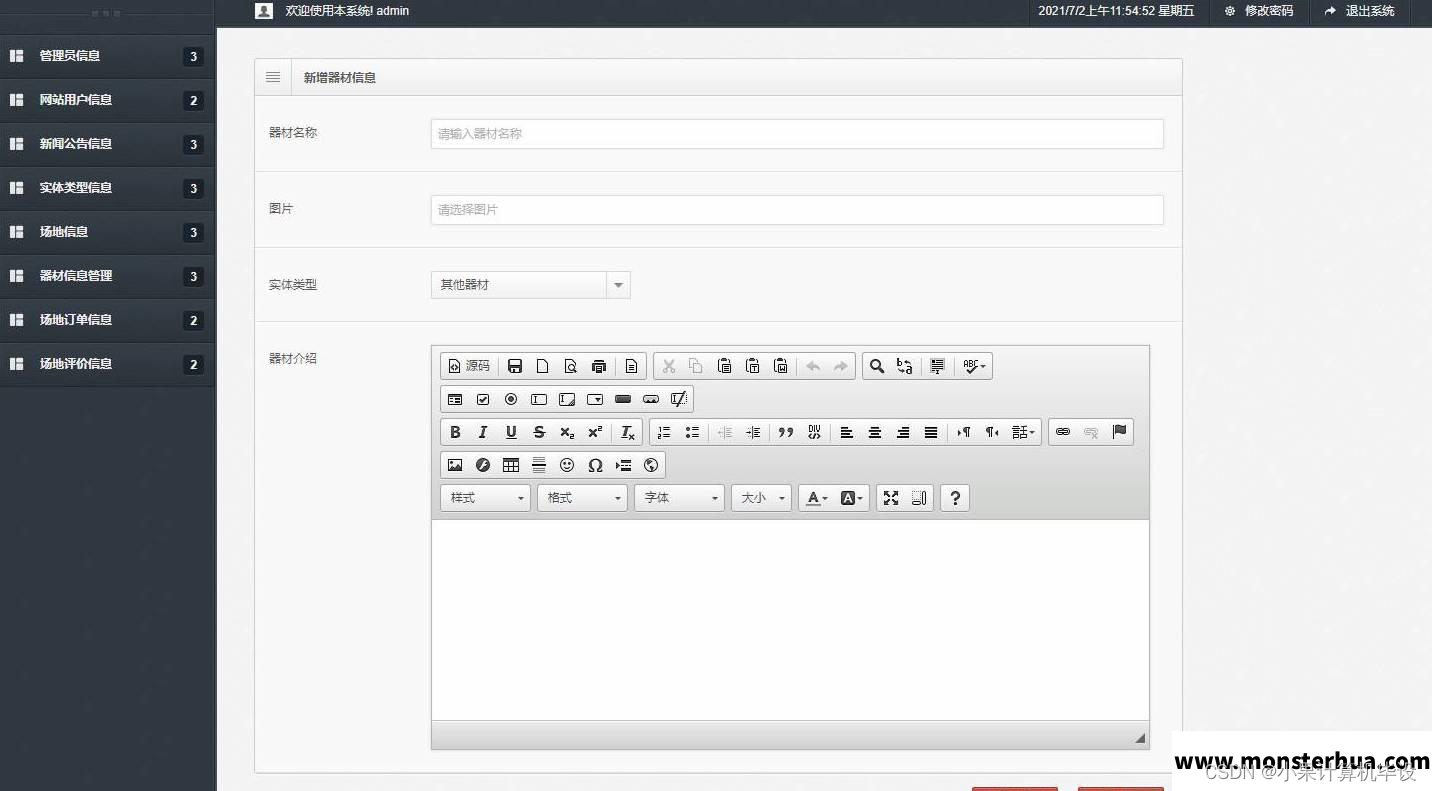Click the Print icon in editor toolbar
The width and height of the screenshot is (1432, 791).
[x=599, y=366]
